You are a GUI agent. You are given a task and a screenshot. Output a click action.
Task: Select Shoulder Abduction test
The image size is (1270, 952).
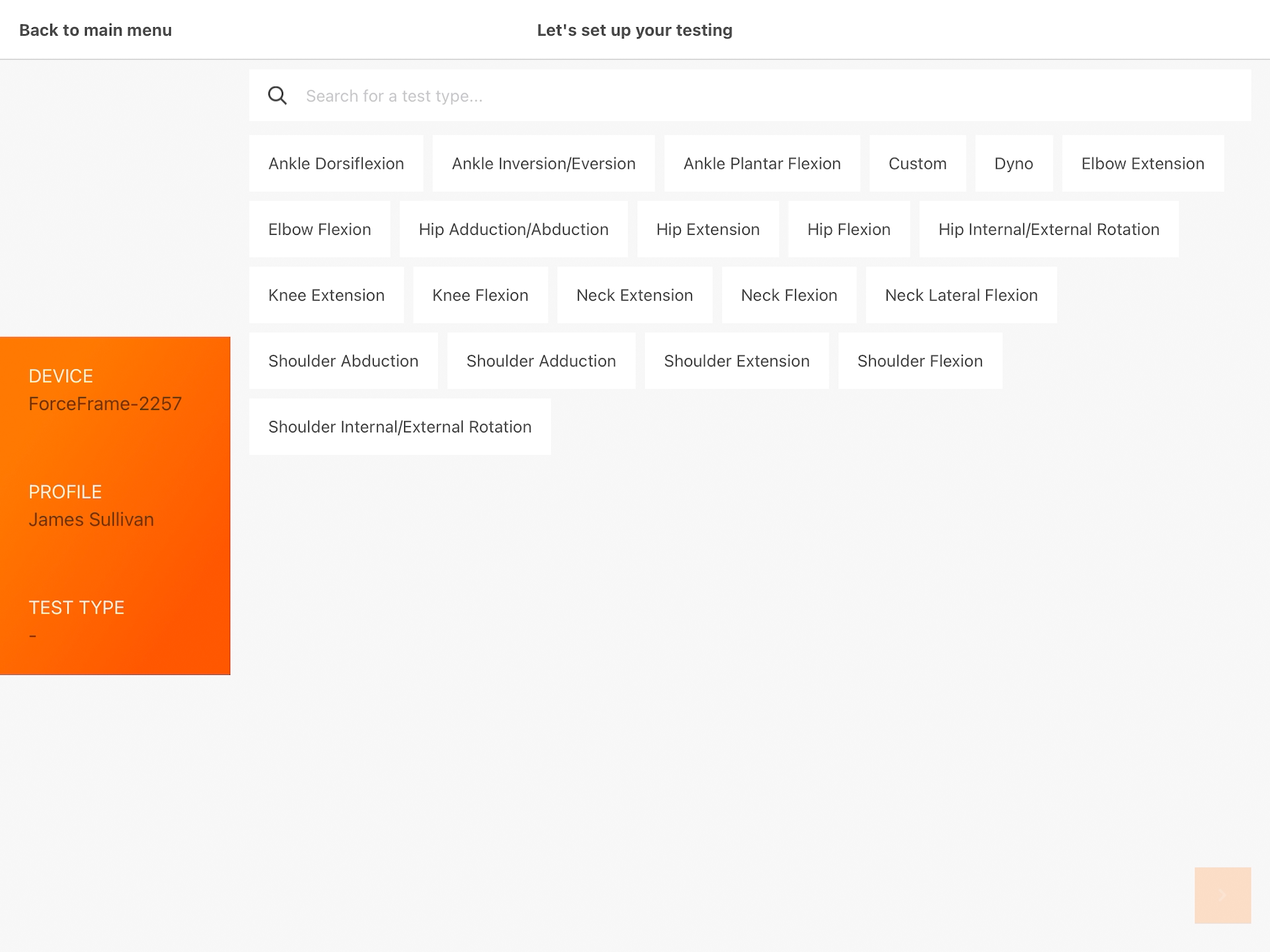click(343, 361)
